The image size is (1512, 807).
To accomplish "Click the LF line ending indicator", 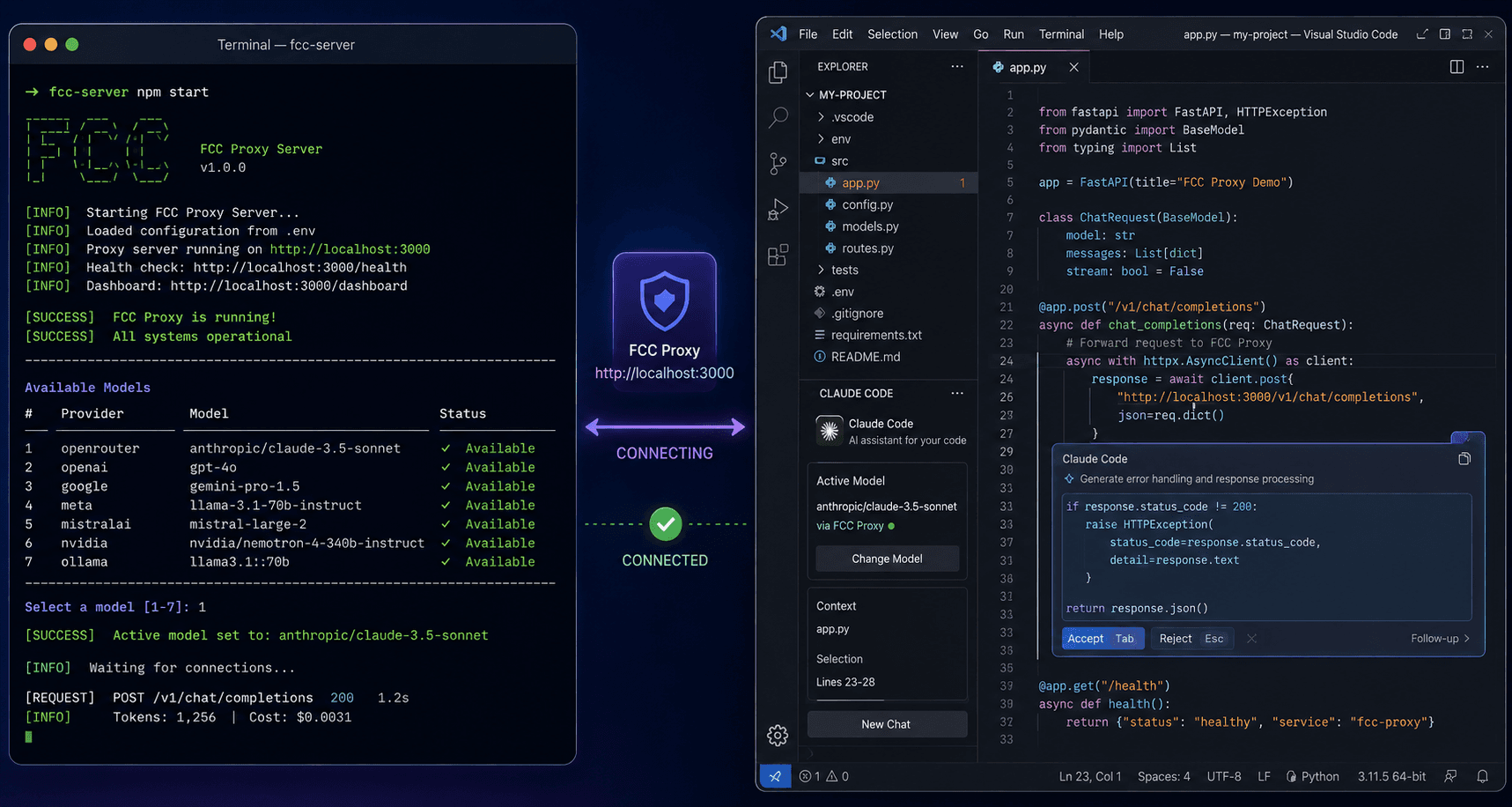I will [x=1264, y=776].
